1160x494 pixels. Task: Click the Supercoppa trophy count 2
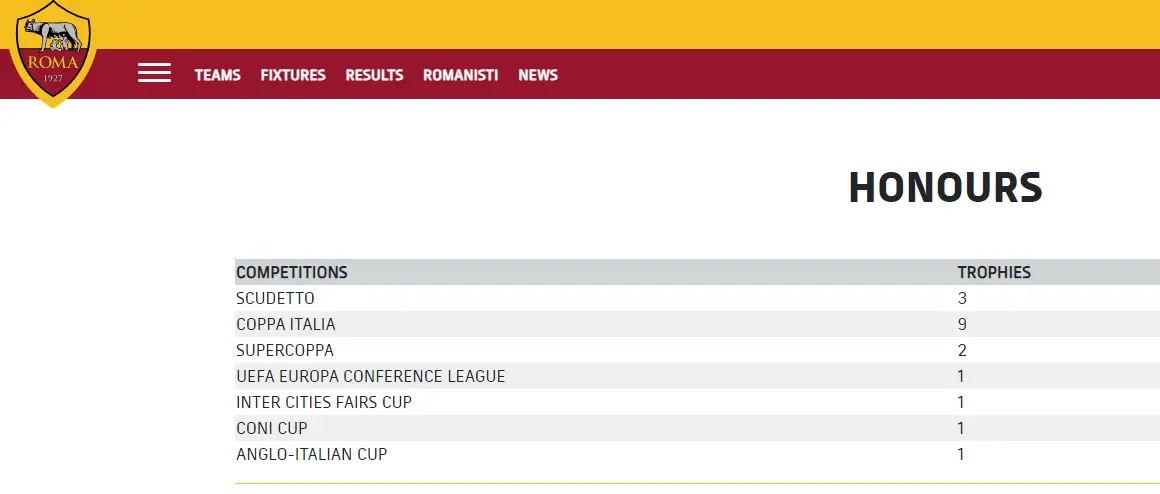pos(962,350)
